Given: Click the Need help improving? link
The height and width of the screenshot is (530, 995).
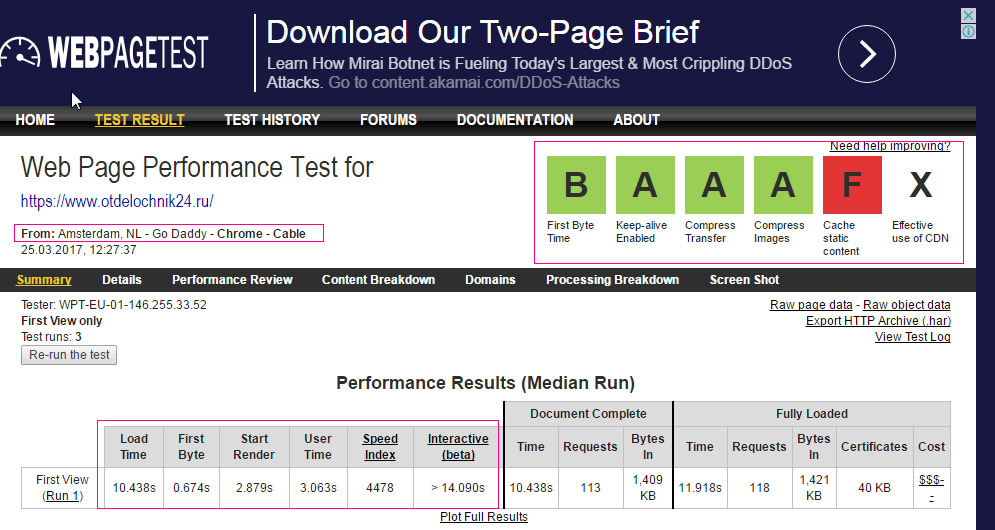Looking at the screenshot, I should (x=890, y=146).
